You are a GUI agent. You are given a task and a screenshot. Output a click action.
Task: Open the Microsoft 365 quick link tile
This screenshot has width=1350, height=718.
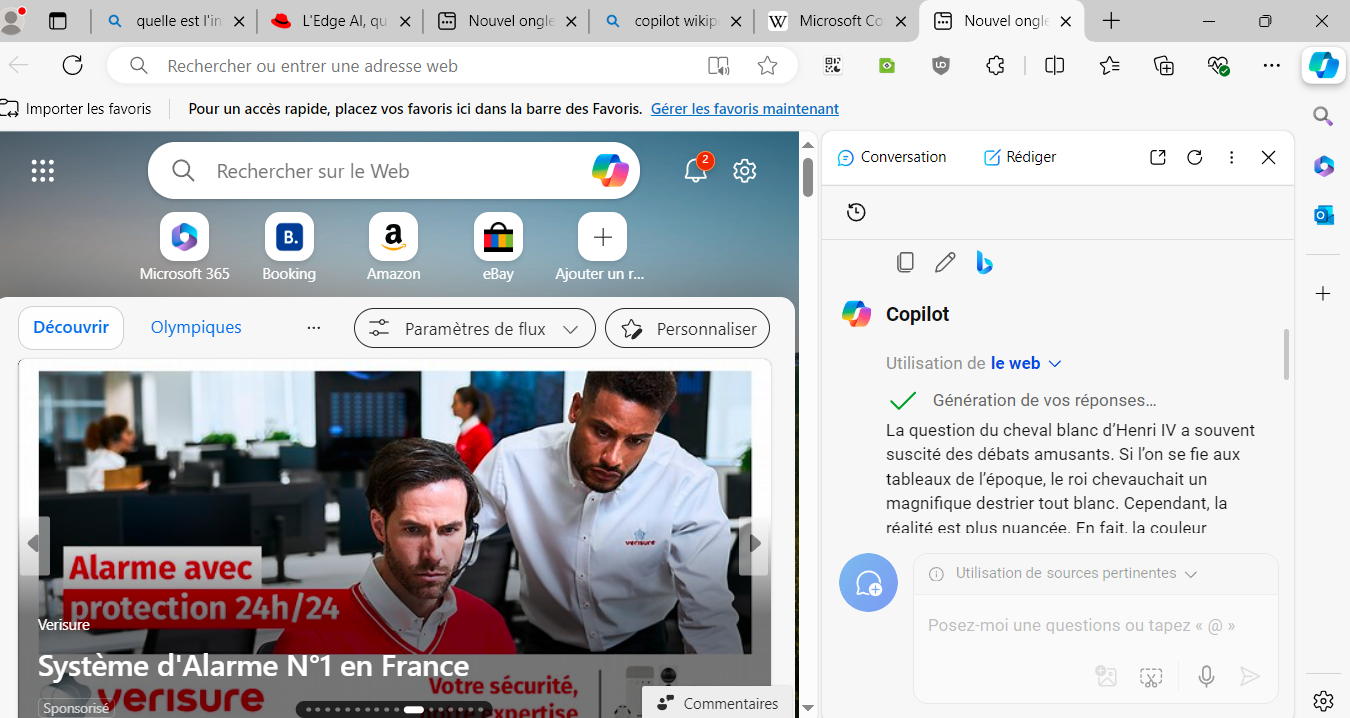click(x=184, y=247)
